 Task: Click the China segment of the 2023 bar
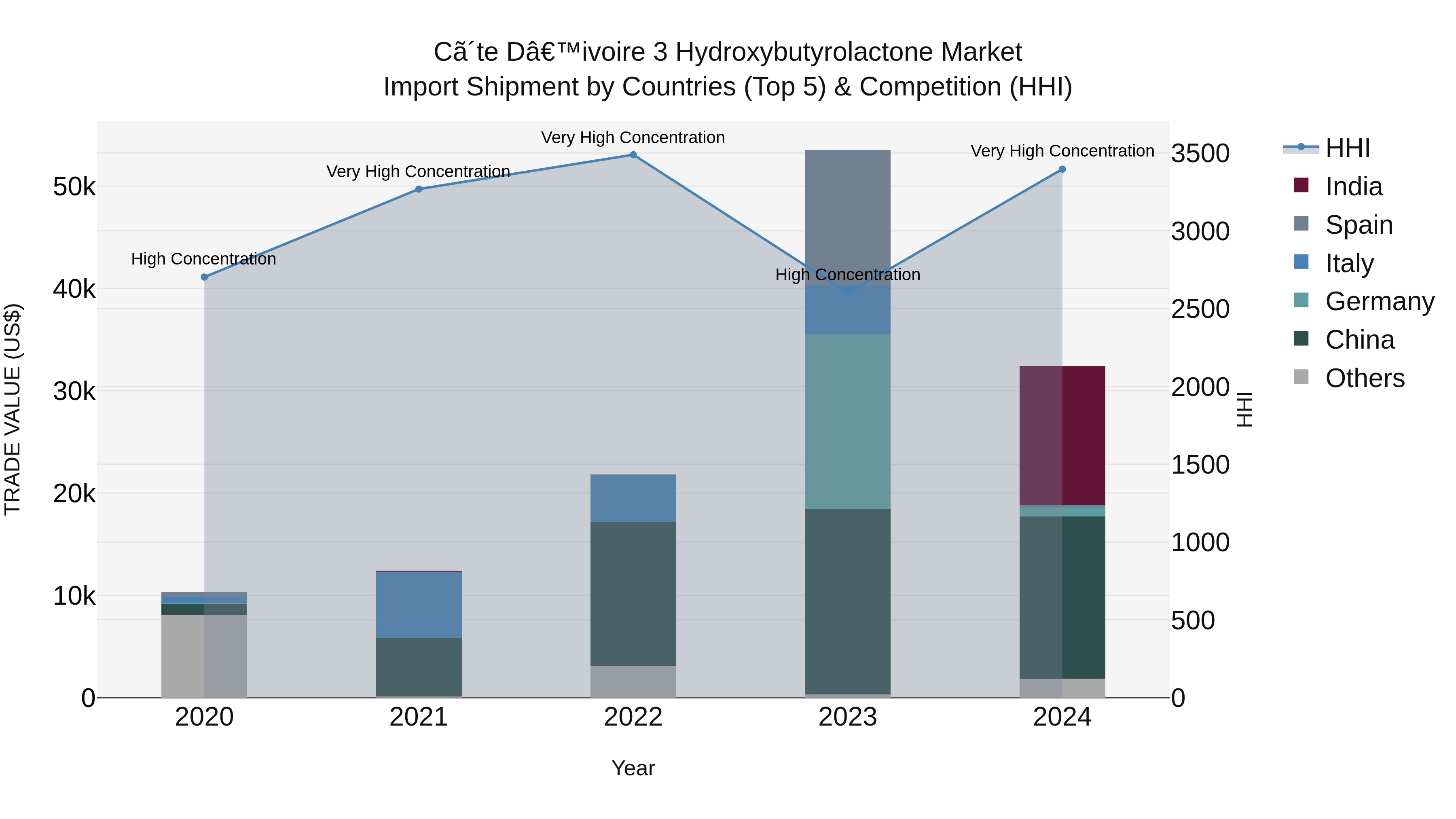pos(848,601)
